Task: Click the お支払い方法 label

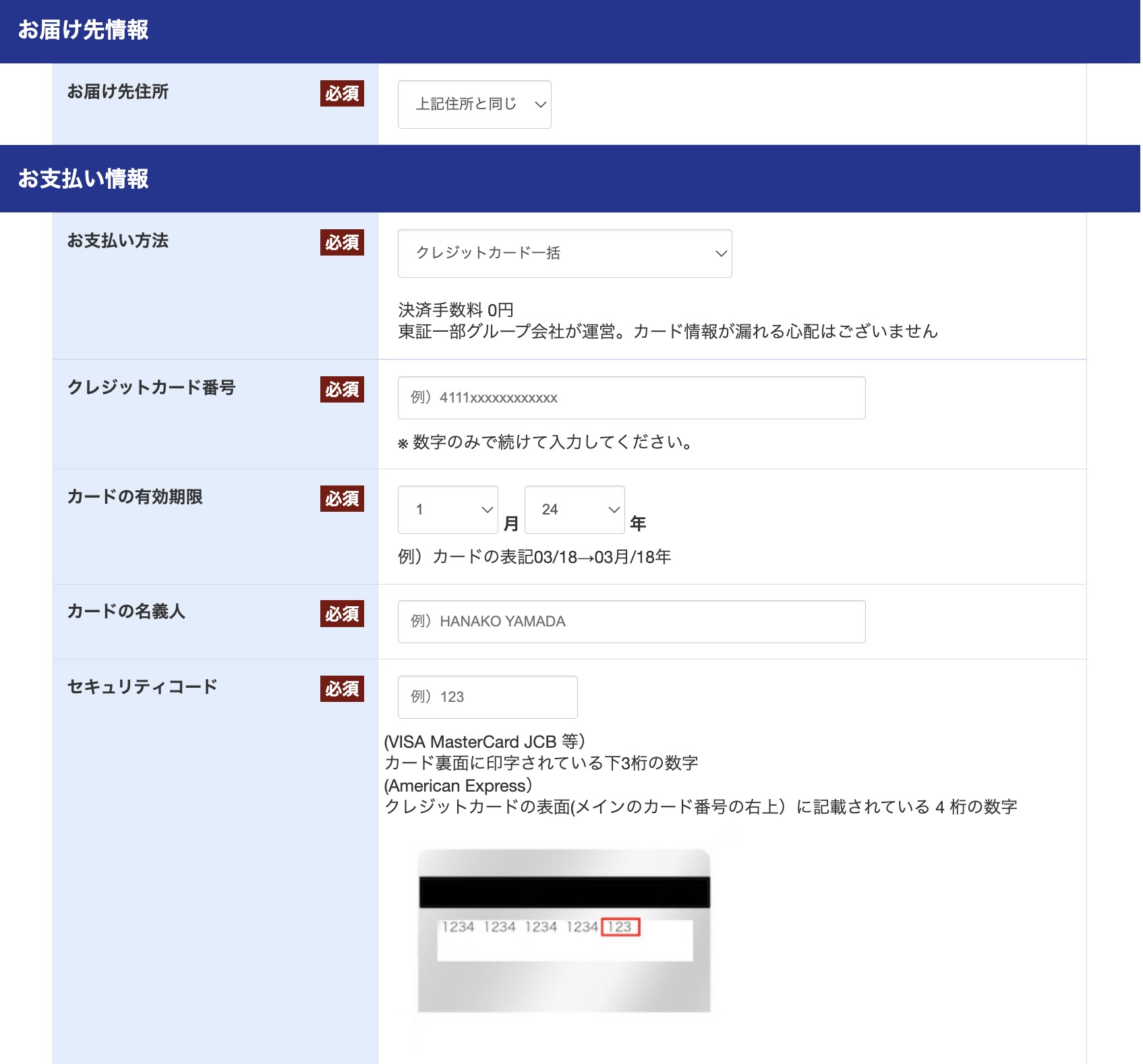Action: pyautogui.click(x=117, y=241)
